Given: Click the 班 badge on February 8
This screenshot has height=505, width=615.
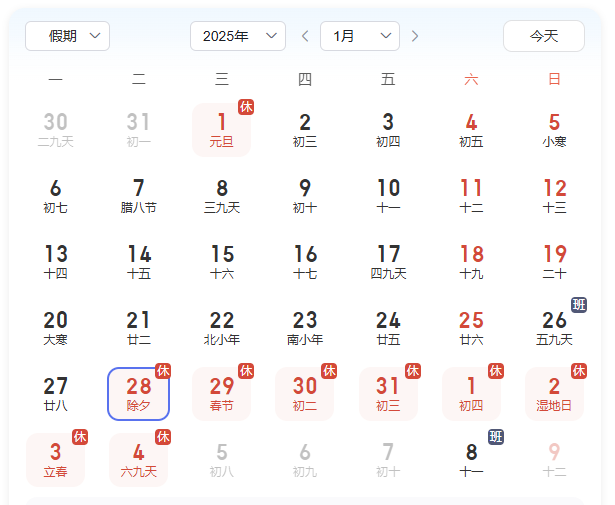Looking at the screenshot, I should [496, 437].
